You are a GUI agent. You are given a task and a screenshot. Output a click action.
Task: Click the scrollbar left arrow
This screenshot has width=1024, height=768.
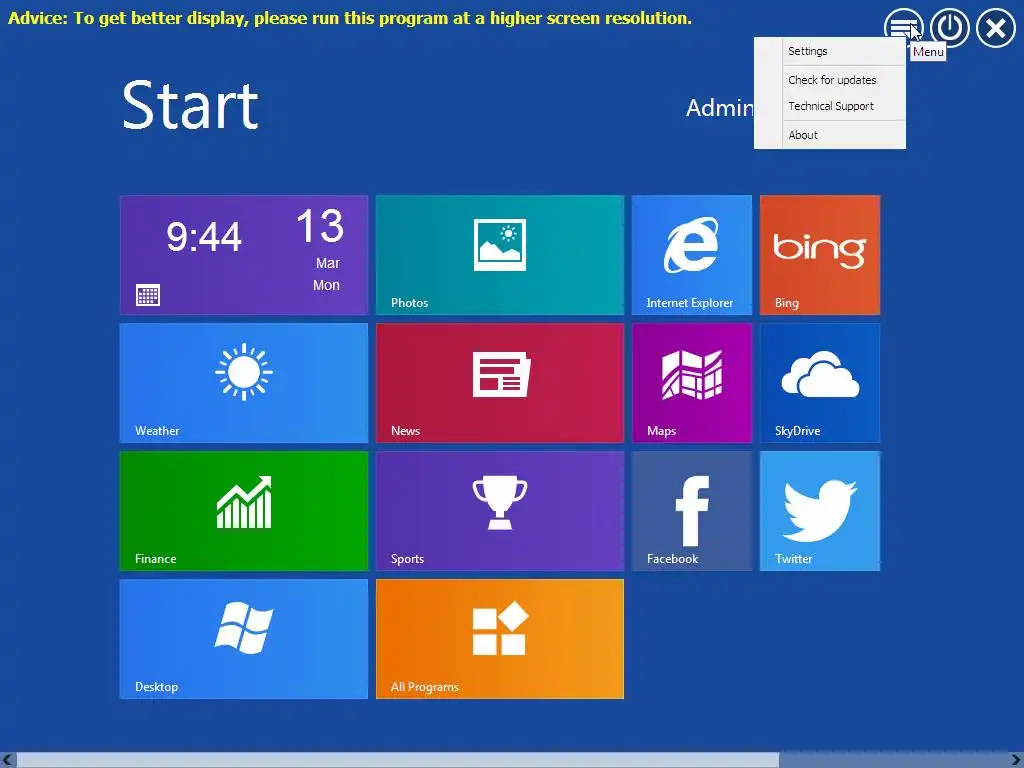[7, 760]
